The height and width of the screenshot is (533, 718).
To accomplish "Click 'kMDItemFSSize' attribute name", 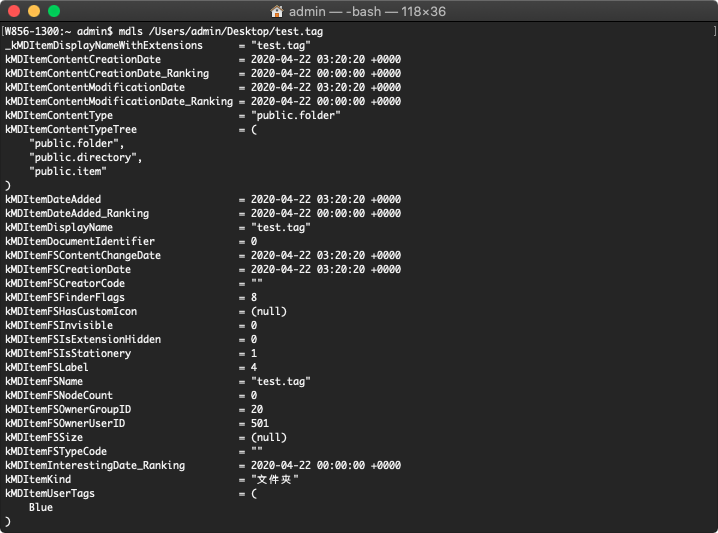I will click(44, 437).
